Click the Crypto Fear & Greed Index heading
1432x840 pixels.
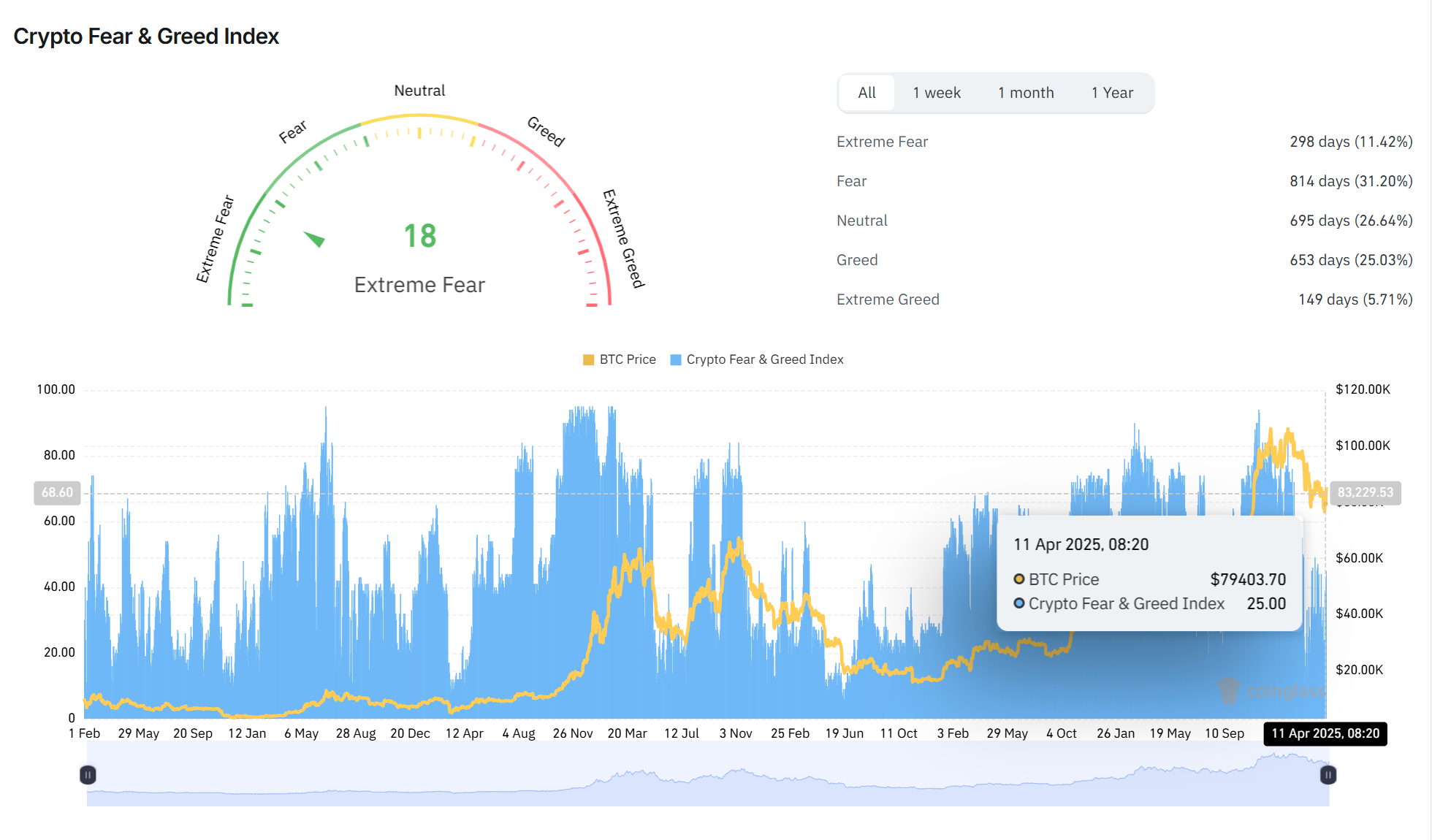click(146, 37)
